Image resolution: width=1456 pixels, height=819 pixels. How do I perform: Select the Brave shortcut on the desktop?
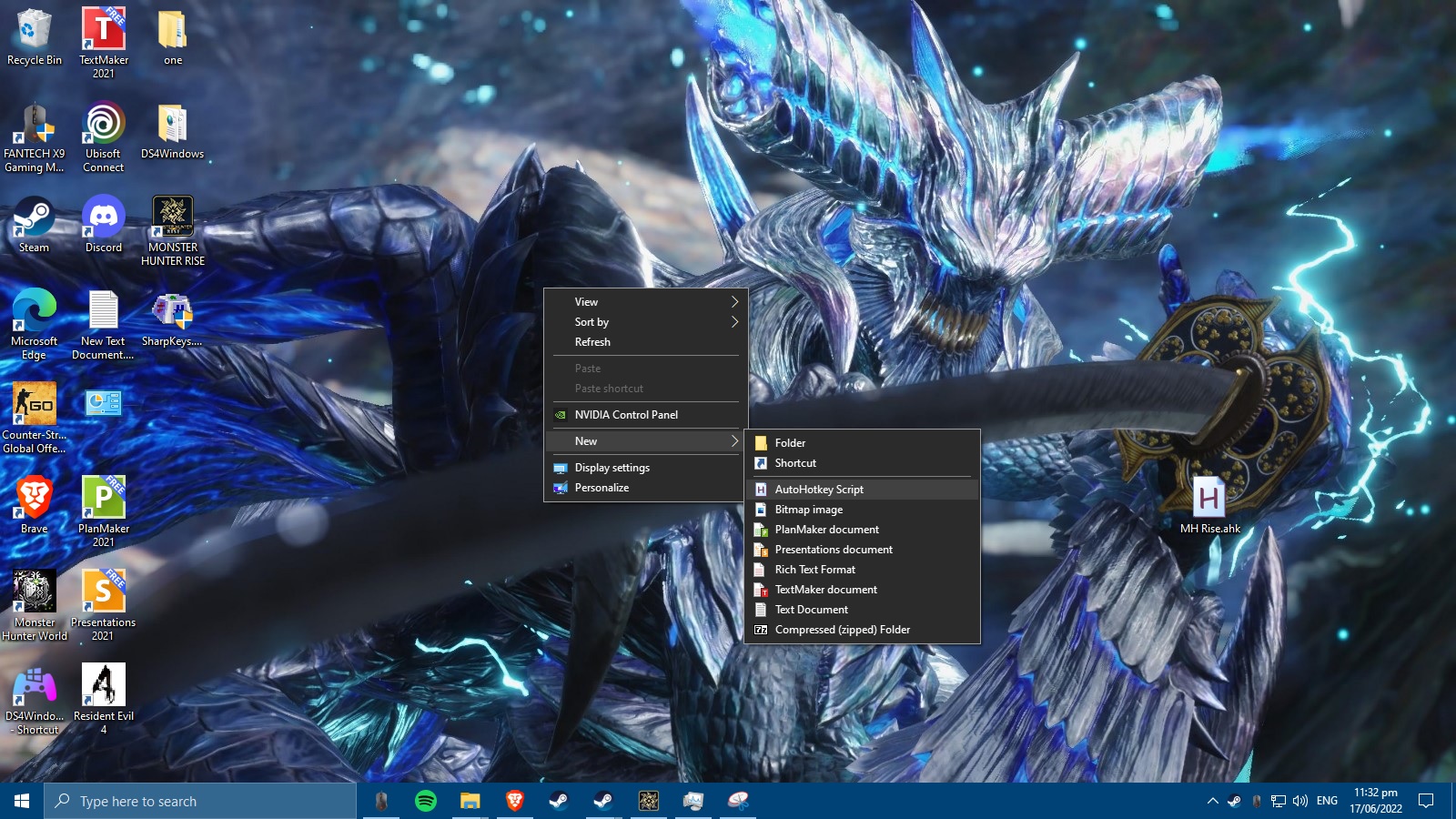click(35, 505)
